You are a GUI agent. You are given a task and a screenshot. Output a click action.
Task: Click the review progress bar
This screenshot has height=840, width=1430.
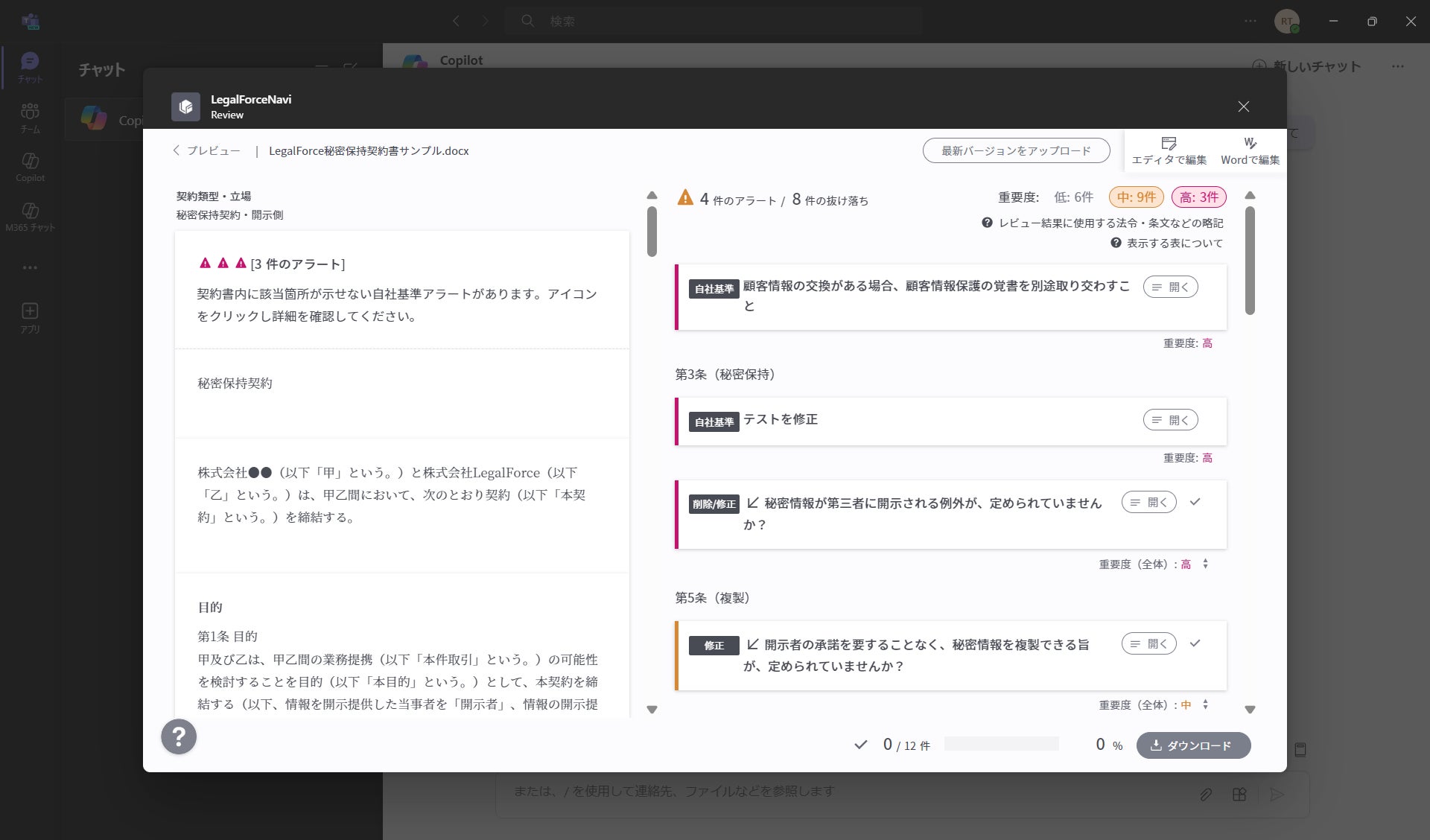click(1001, 744)
